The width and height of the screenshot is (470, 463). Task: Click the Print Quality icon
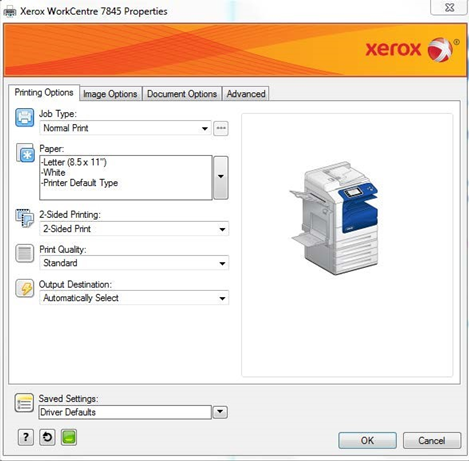click(x=25, y=253)
